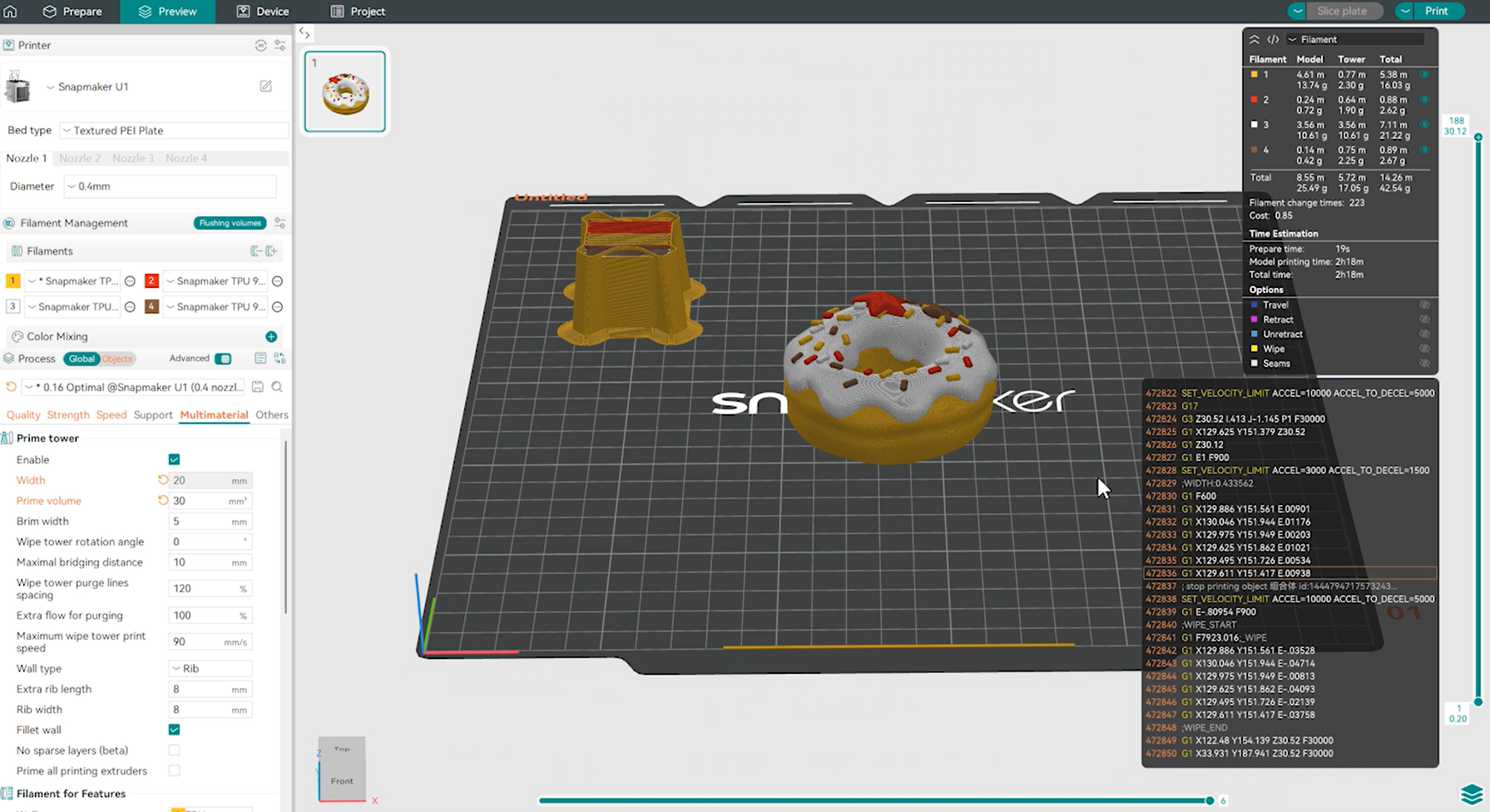Open edit options for filament 1
The image size is (1490, 812).
tap(130, 281)
